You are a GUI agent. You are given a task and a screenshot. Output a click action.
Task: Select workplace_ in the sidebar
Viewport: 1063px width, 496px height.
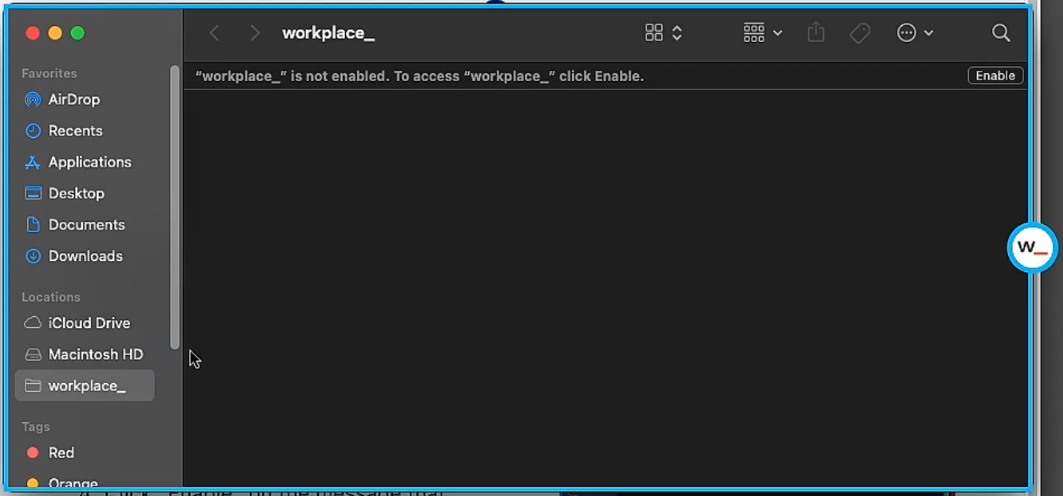(86, 386)
